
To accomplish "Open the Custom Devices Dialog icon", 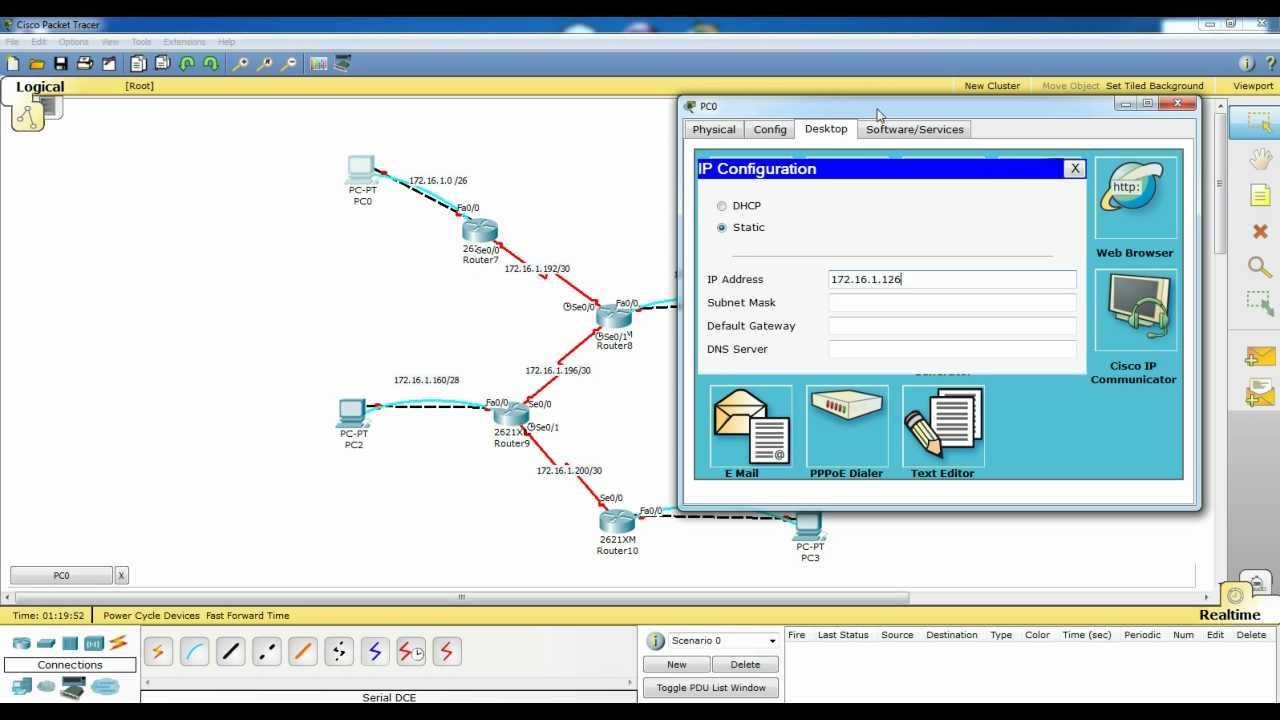I will [343, 63].
